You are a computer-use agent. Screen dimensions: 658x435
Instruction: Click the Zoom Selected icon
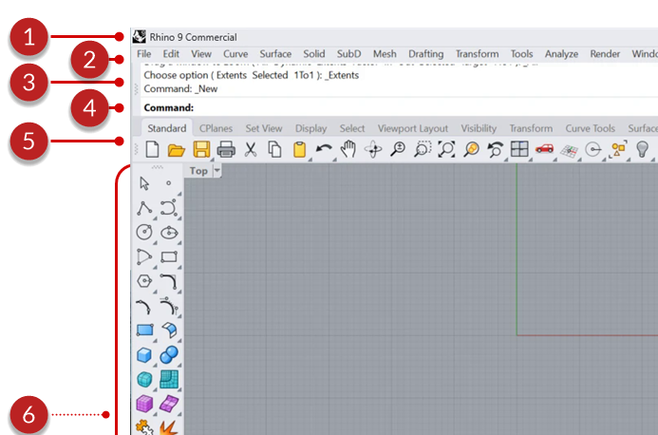coord(471,149)
